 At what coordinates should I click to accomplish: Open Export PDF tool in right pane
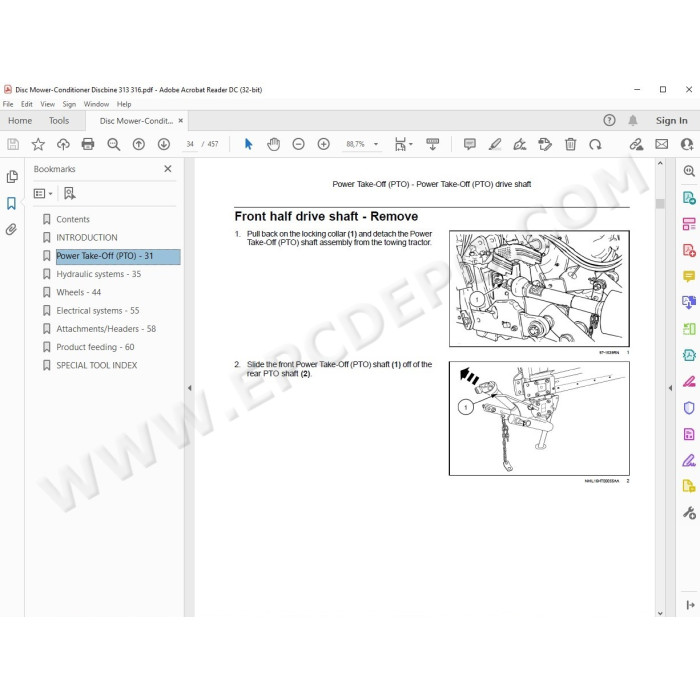tap(689, 198)
